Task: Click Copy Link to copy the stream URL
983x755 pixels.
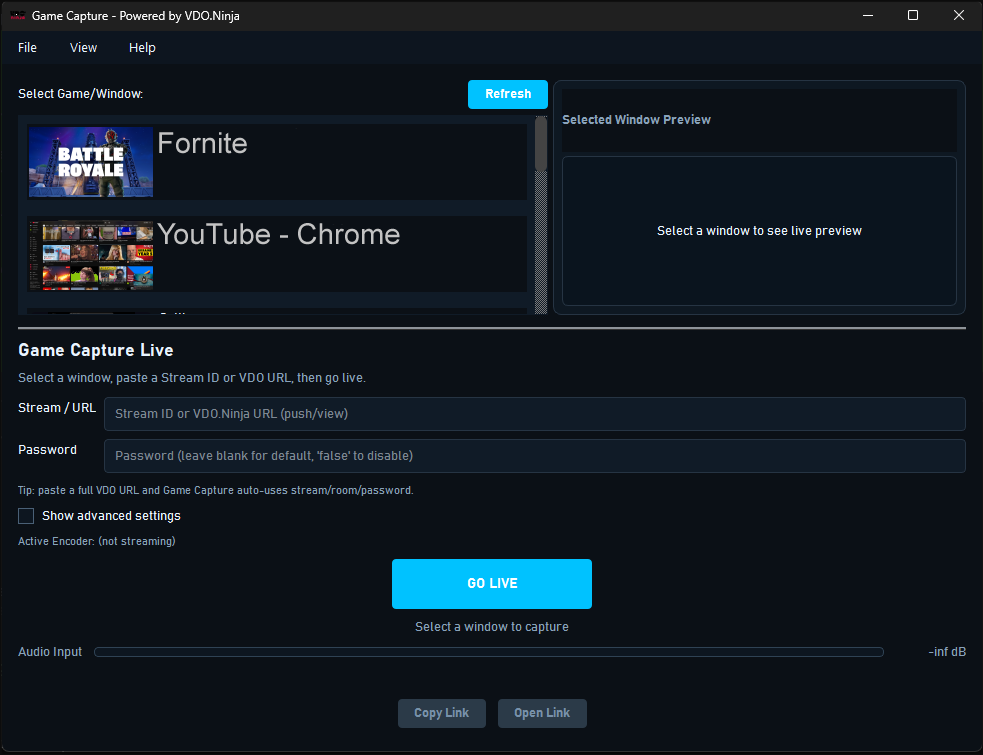Action: pyautogui.click(x=441, y=712)
